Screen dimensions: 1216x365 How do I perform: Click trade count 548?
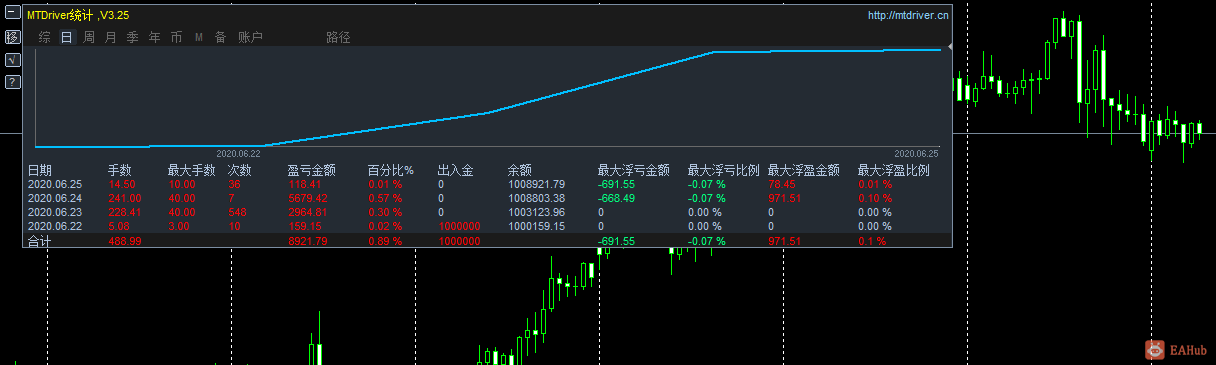tap(237, 212)
